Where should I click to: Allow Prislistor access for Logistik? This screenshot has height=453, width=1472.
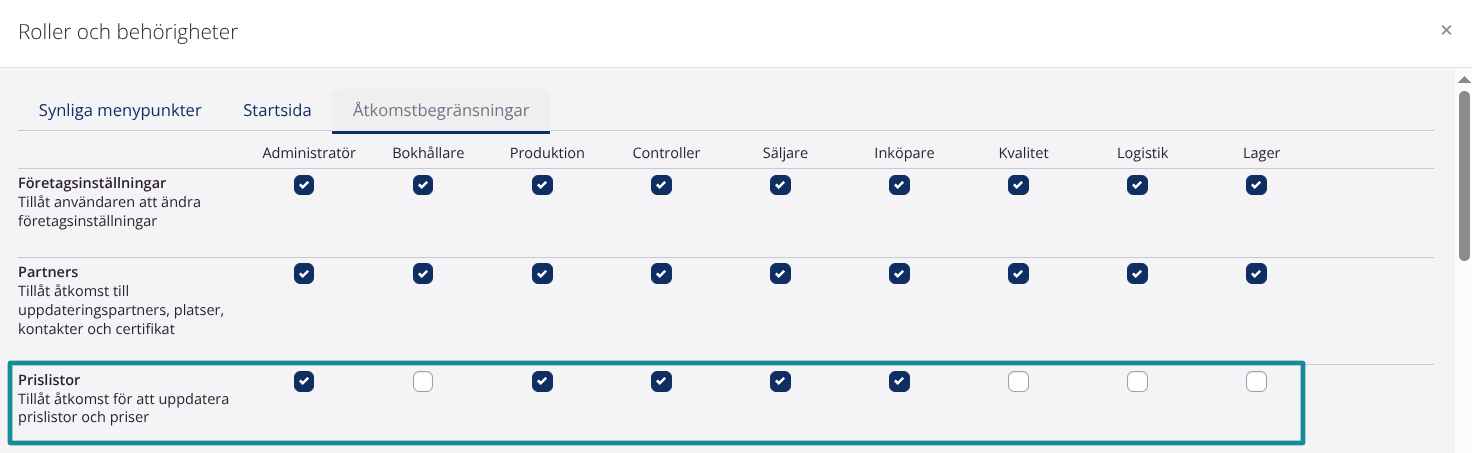pyautogui.click(x=1137, y=381)
